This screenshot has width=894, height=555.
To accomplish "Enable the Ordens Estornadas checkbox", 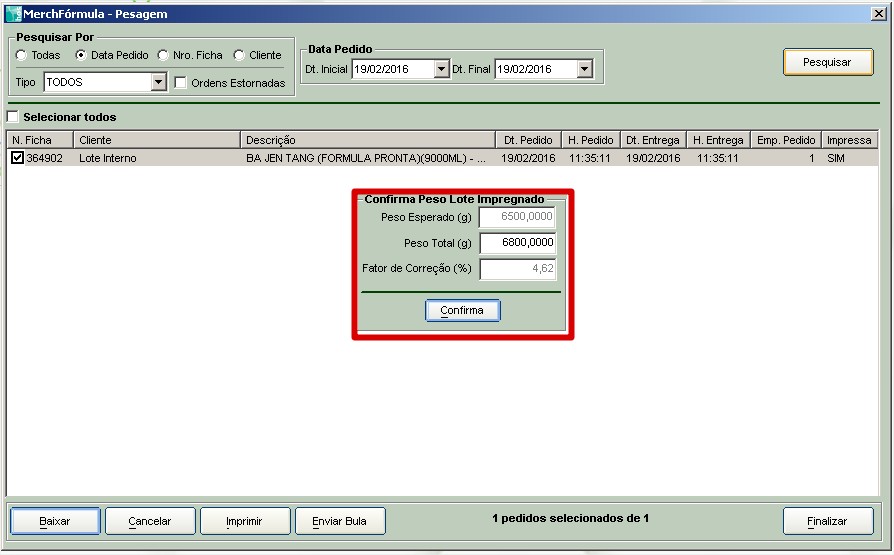I will pos(181,83).
